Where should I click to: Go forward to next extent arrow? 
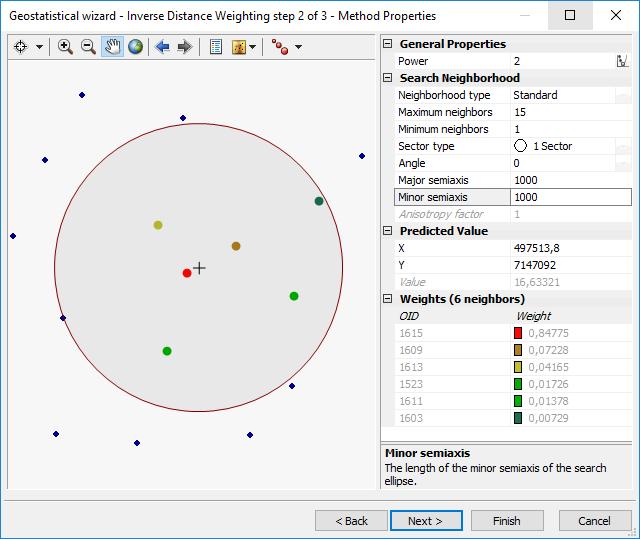coord(184,47)
